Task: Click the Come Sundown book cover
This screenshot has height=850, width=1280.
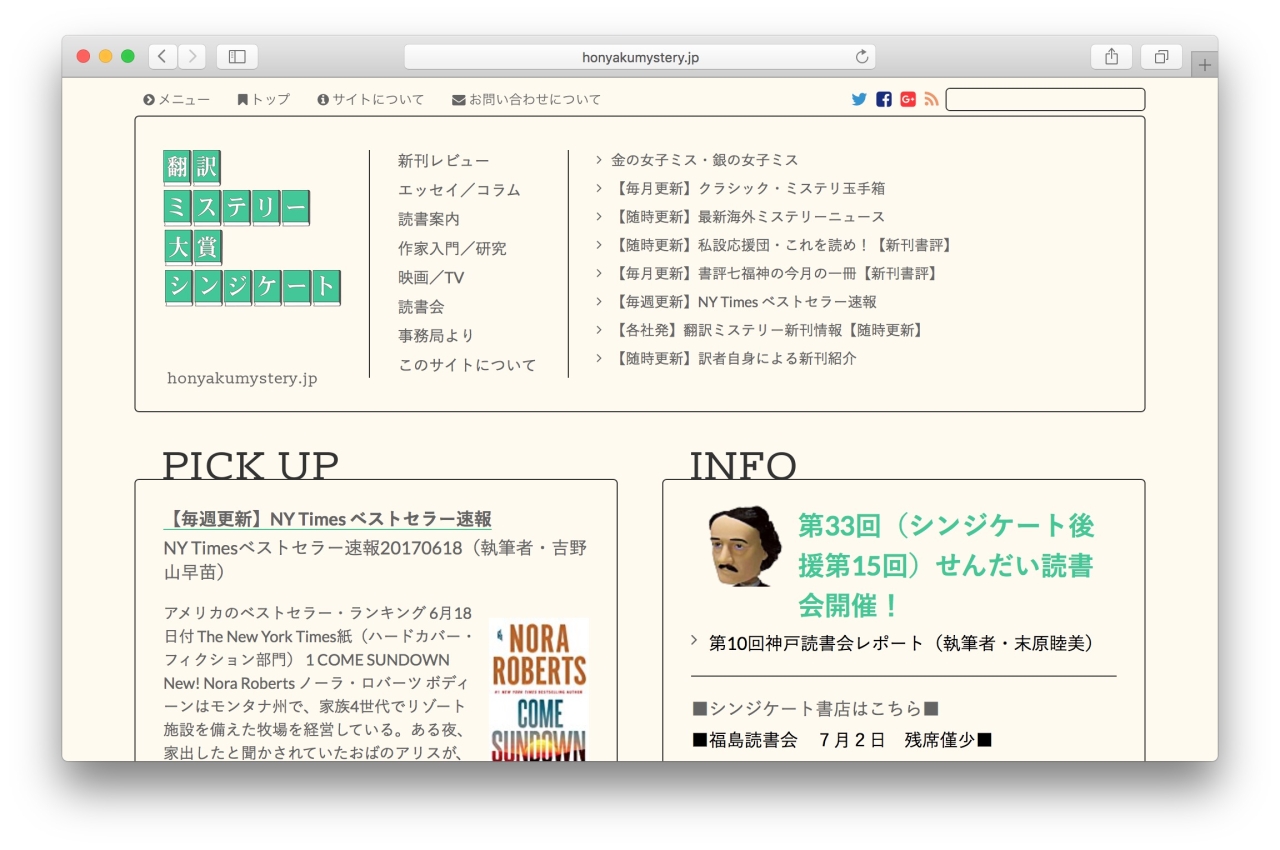Action: point(538,690)
